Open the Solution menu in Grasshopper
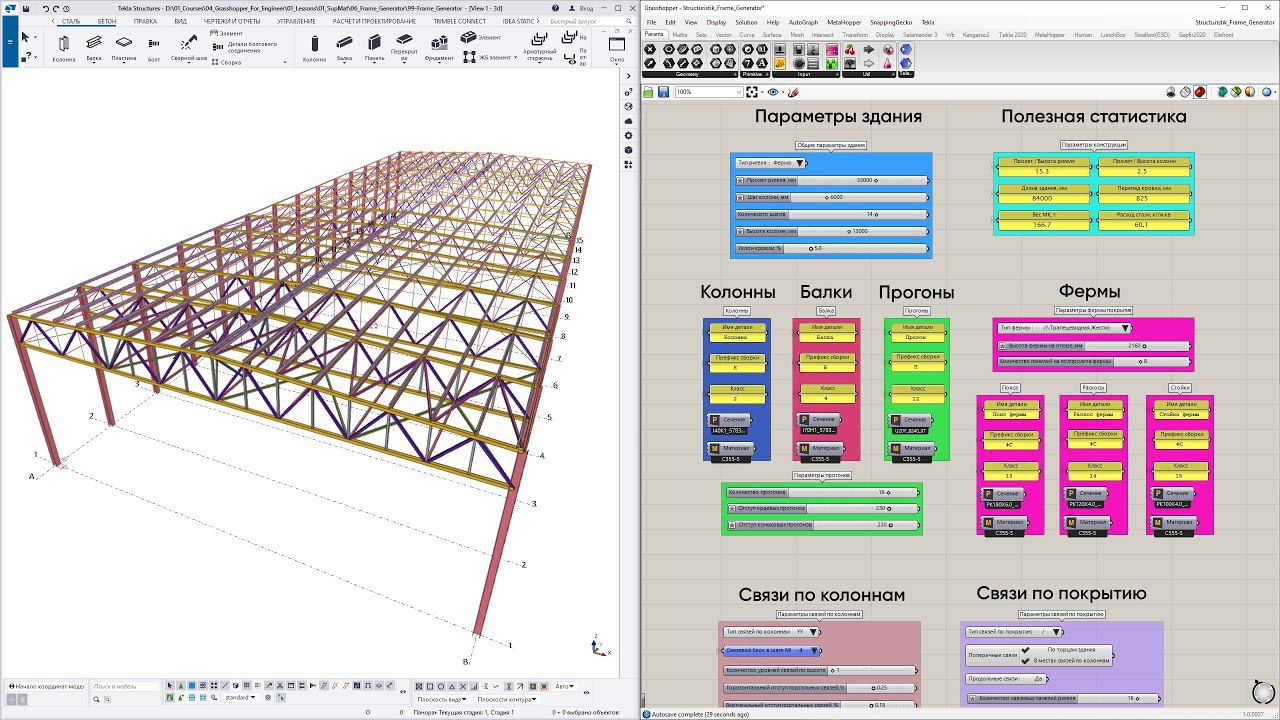Viewport: 1280px width, 720px height. 746,21
